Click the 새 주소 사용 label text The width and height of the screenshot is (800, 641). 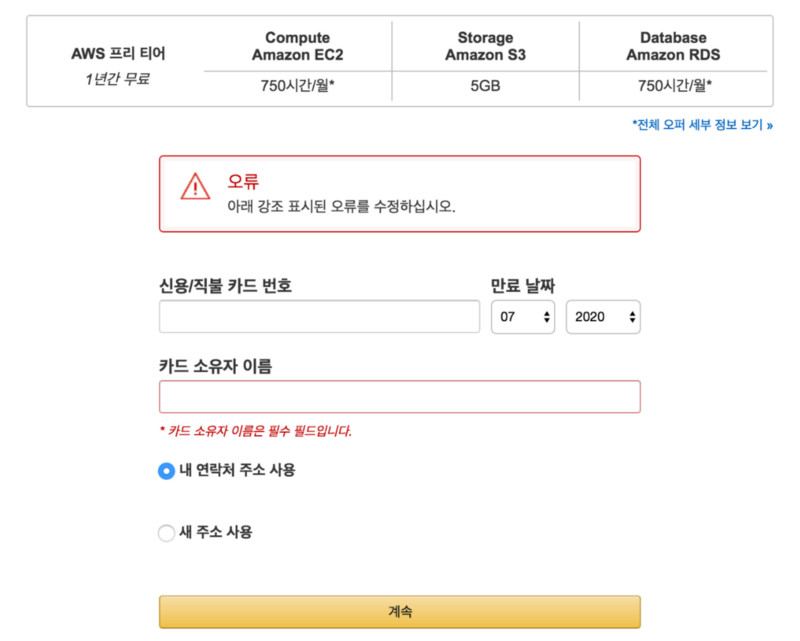point(216,532)
